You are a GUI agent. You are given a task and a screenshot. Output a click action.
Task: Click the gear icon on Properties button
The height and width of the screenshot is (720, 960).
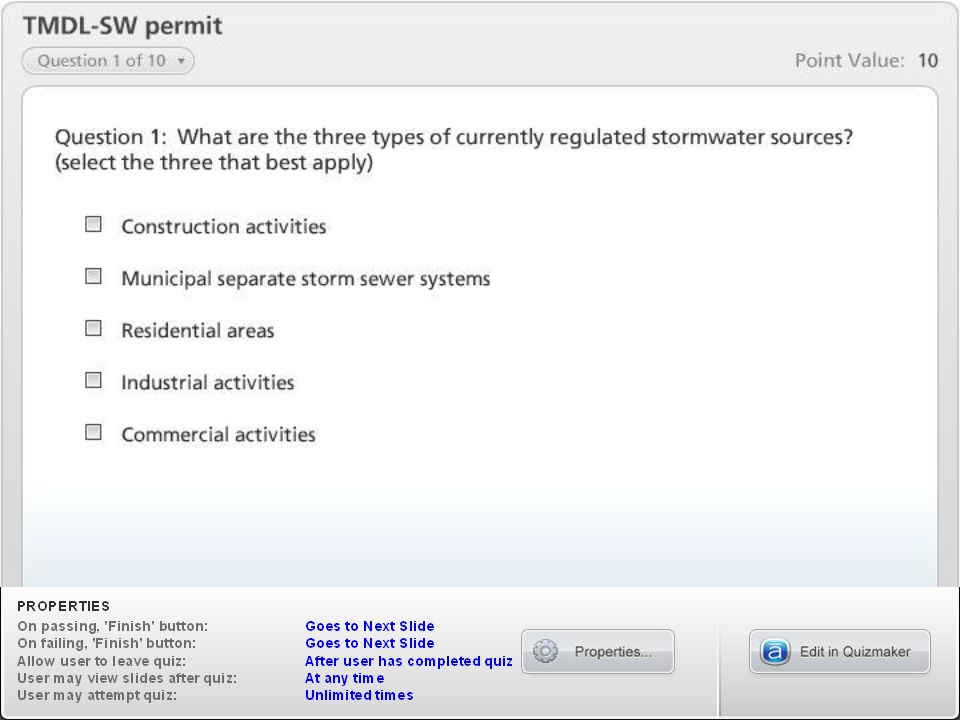point(545,651)
